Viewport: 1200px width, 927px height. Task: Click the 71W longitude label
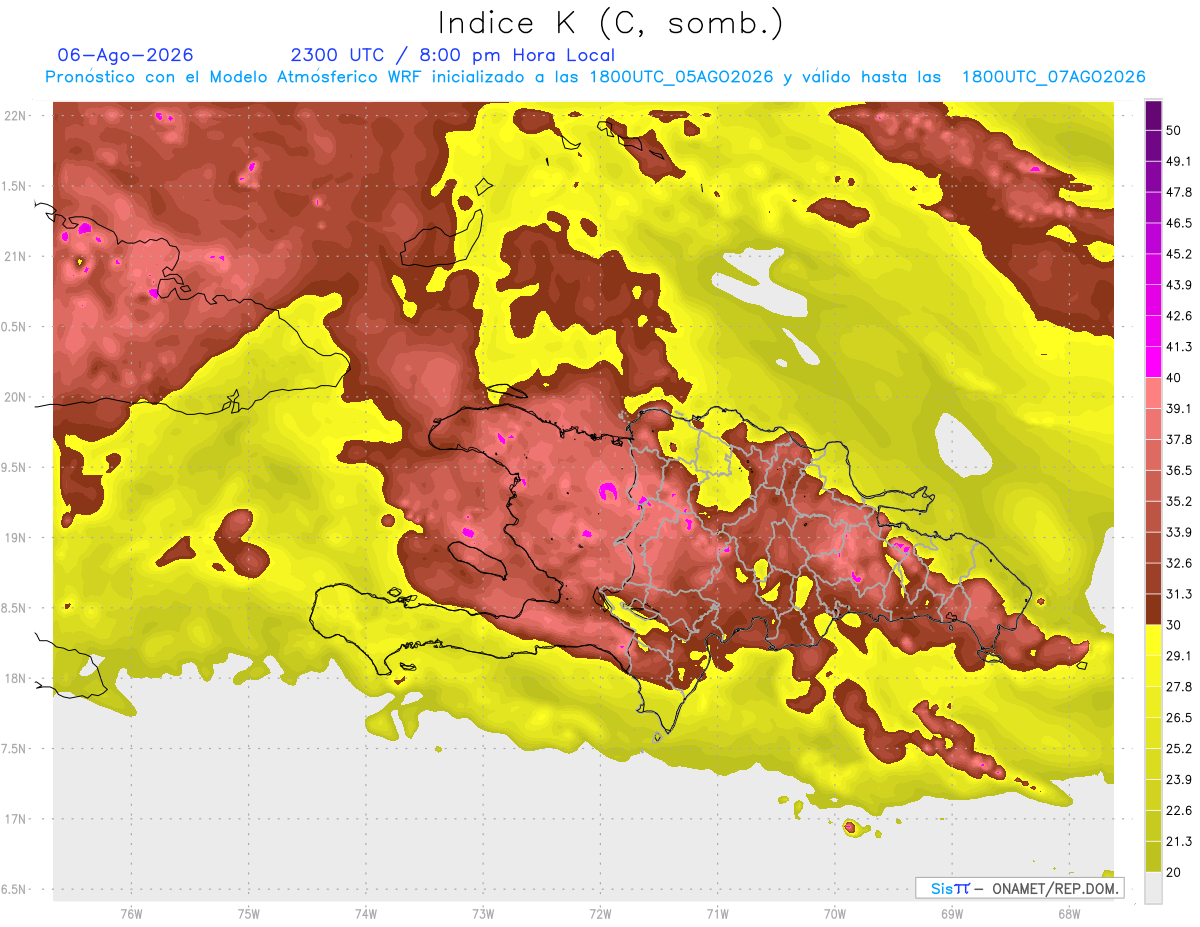pos(717,914)
